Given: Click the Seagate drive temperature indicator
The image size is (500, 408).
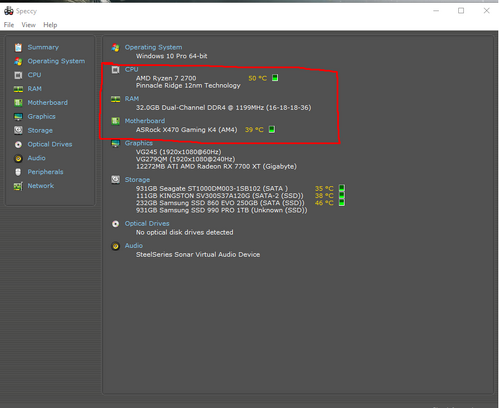Looking at the screenshot, I should (342, 188).
